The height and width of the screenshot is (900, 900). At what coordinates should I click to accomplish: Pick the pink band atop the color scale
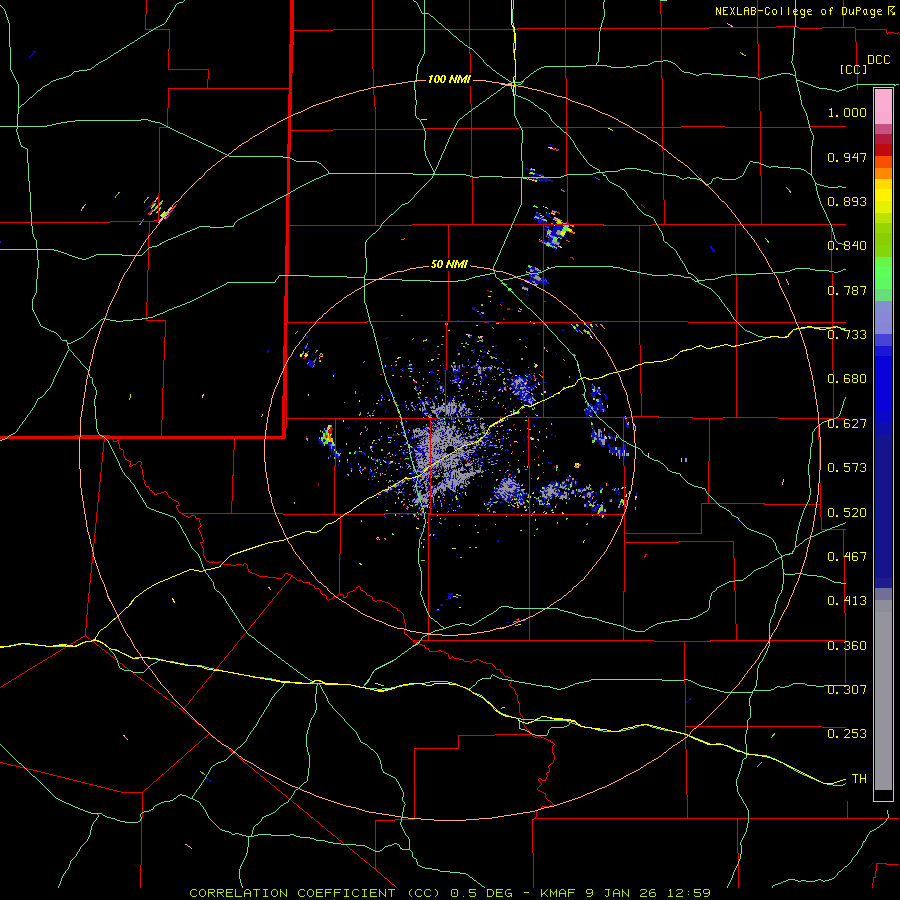click(x=883, y=106)
